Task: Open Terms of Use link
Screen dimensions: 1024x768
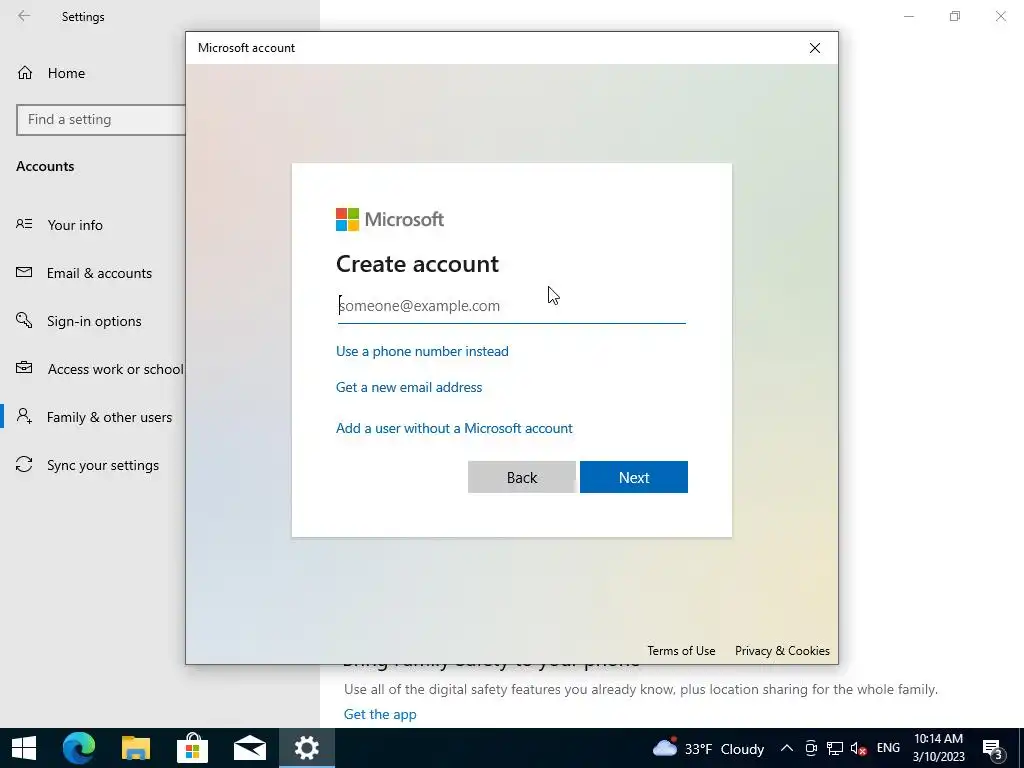Action: tap(681, 650)
